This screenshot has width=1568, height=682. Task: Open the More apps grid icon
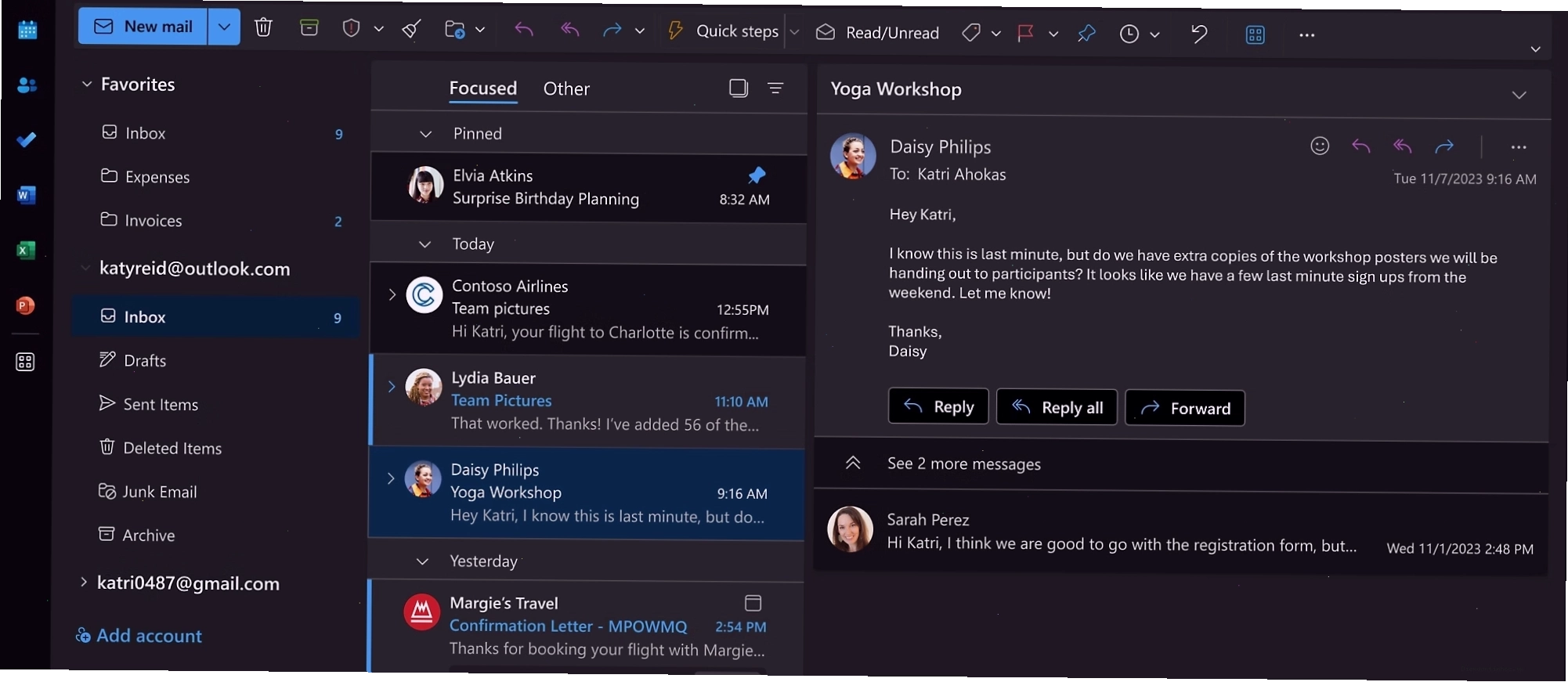(25, 362)
